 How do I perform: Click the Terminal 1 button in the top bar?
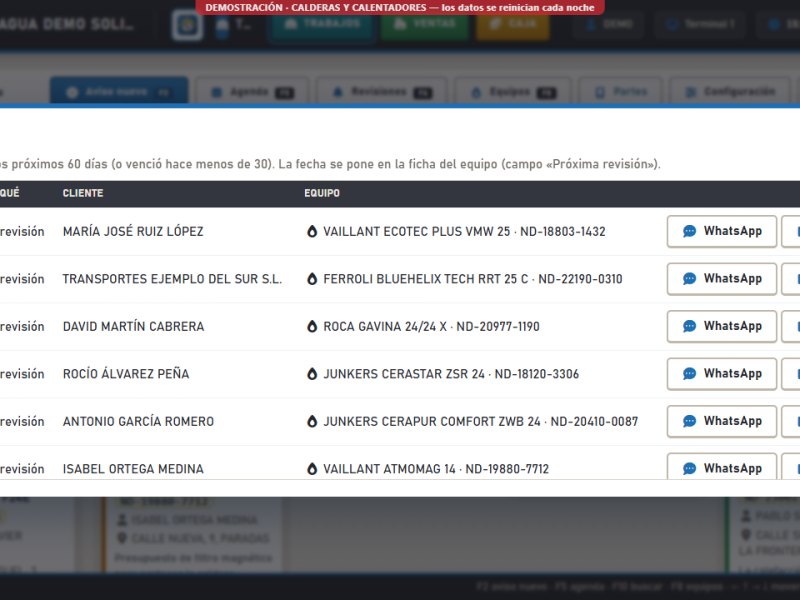click(700, 24)
